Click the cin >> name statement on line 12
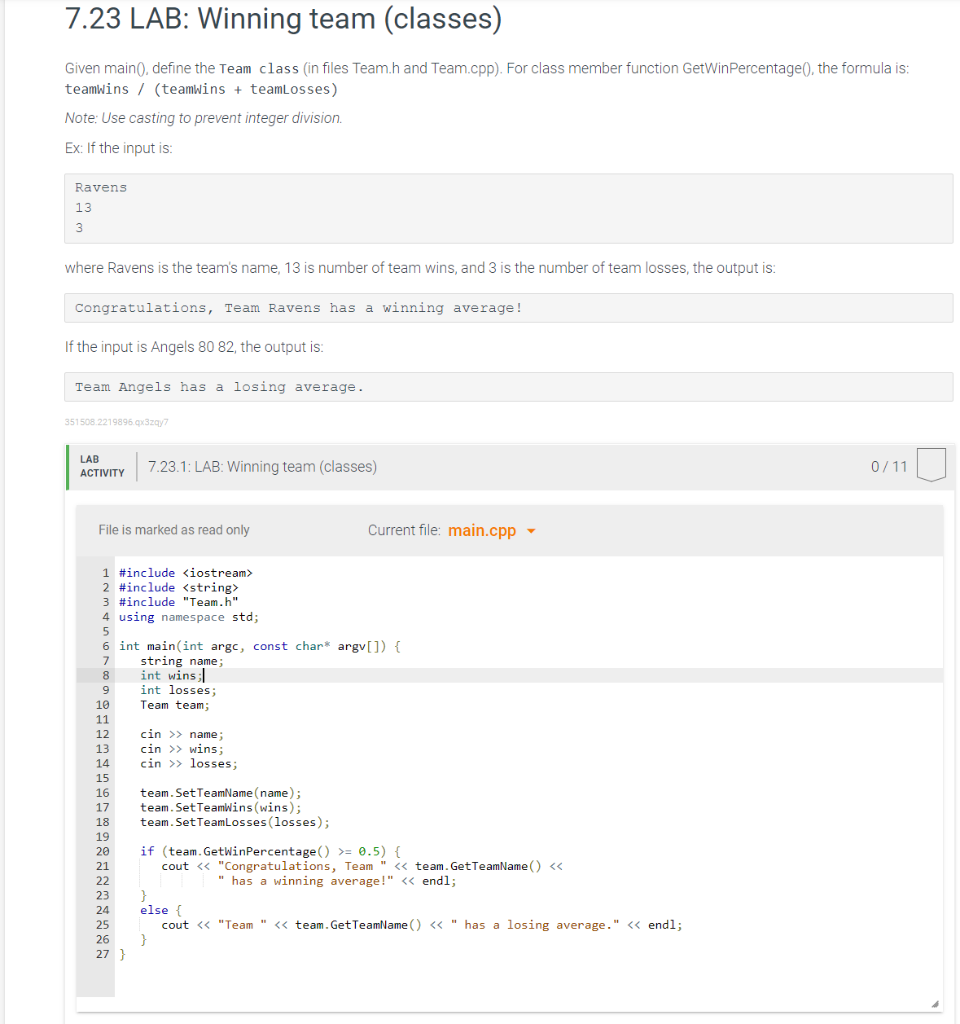This screenshot has height=1024, width=960. (181, 733)
